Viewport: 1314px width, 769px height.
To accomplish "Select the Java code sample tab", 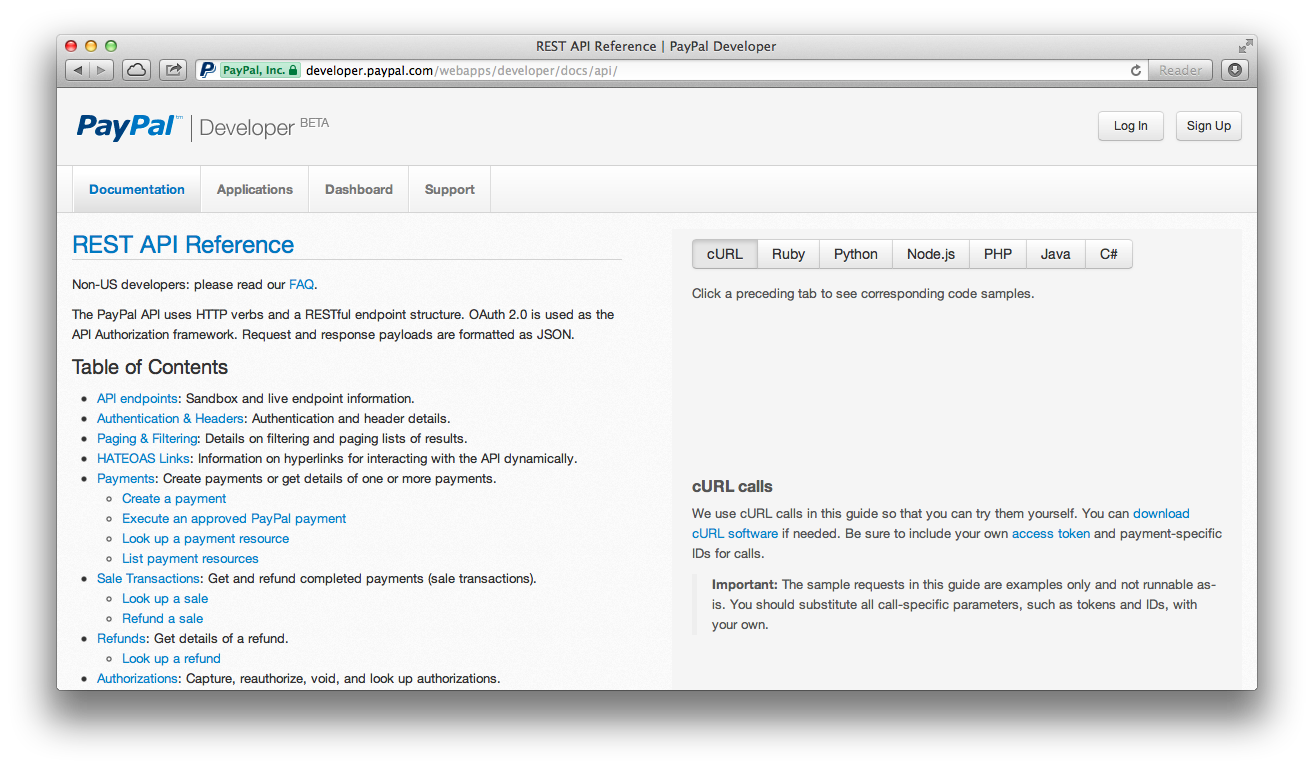I will (1055, 254).
